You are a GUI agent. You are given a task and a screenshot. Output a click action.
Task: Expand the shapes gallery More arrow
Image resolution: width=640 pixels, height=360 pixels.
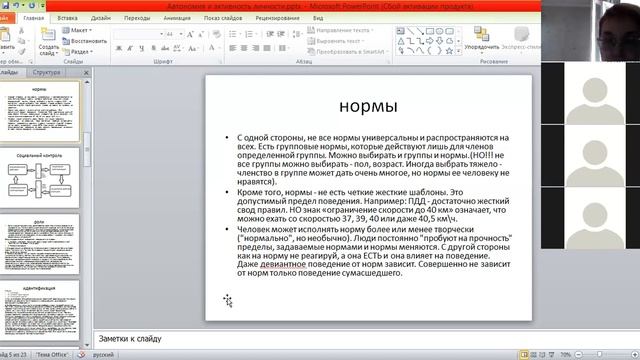click(x=458, y=51)
